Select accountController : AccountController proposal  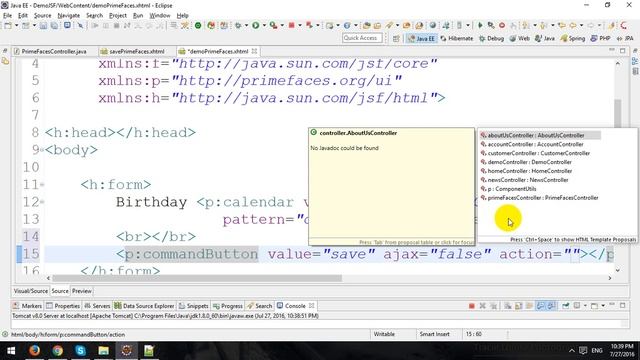click(x=532, y=144)
